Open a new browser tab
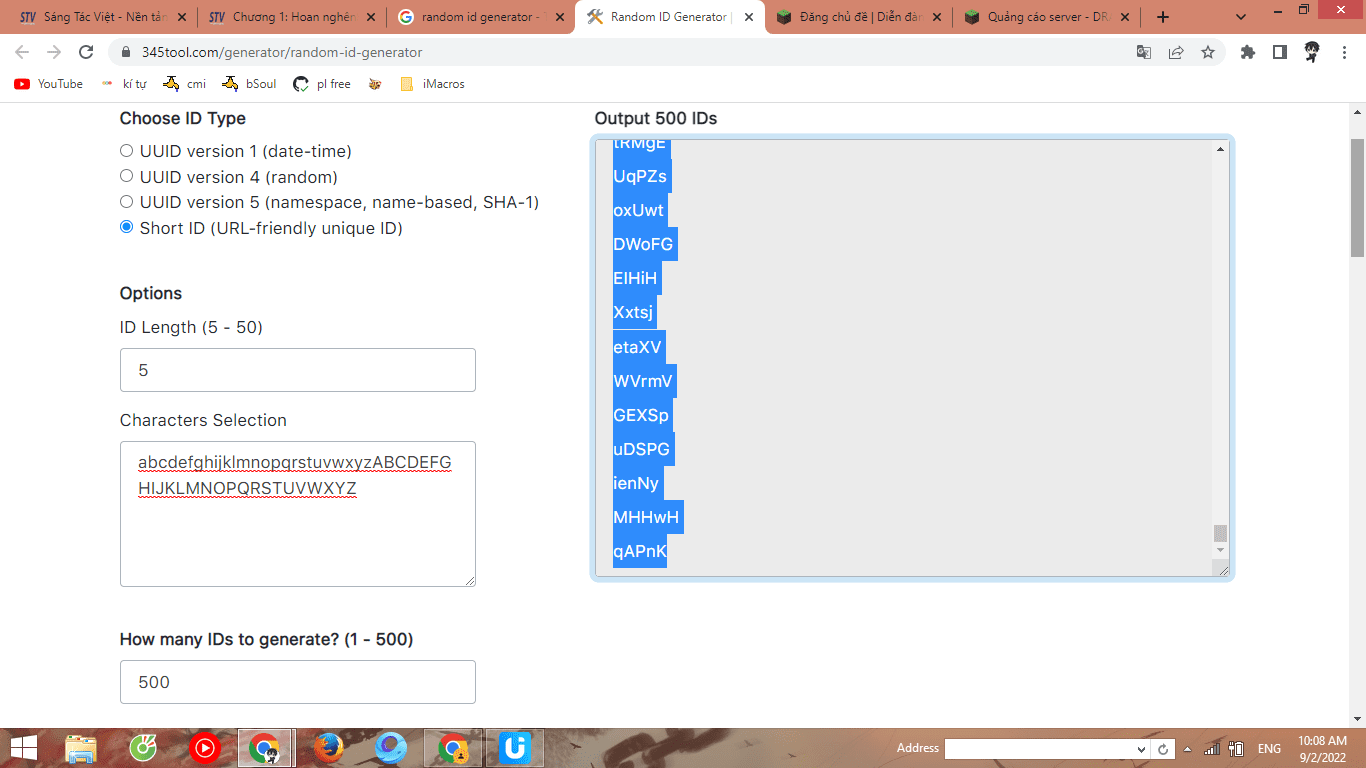Screen dimensions: 1366x768 (1162, 17)
